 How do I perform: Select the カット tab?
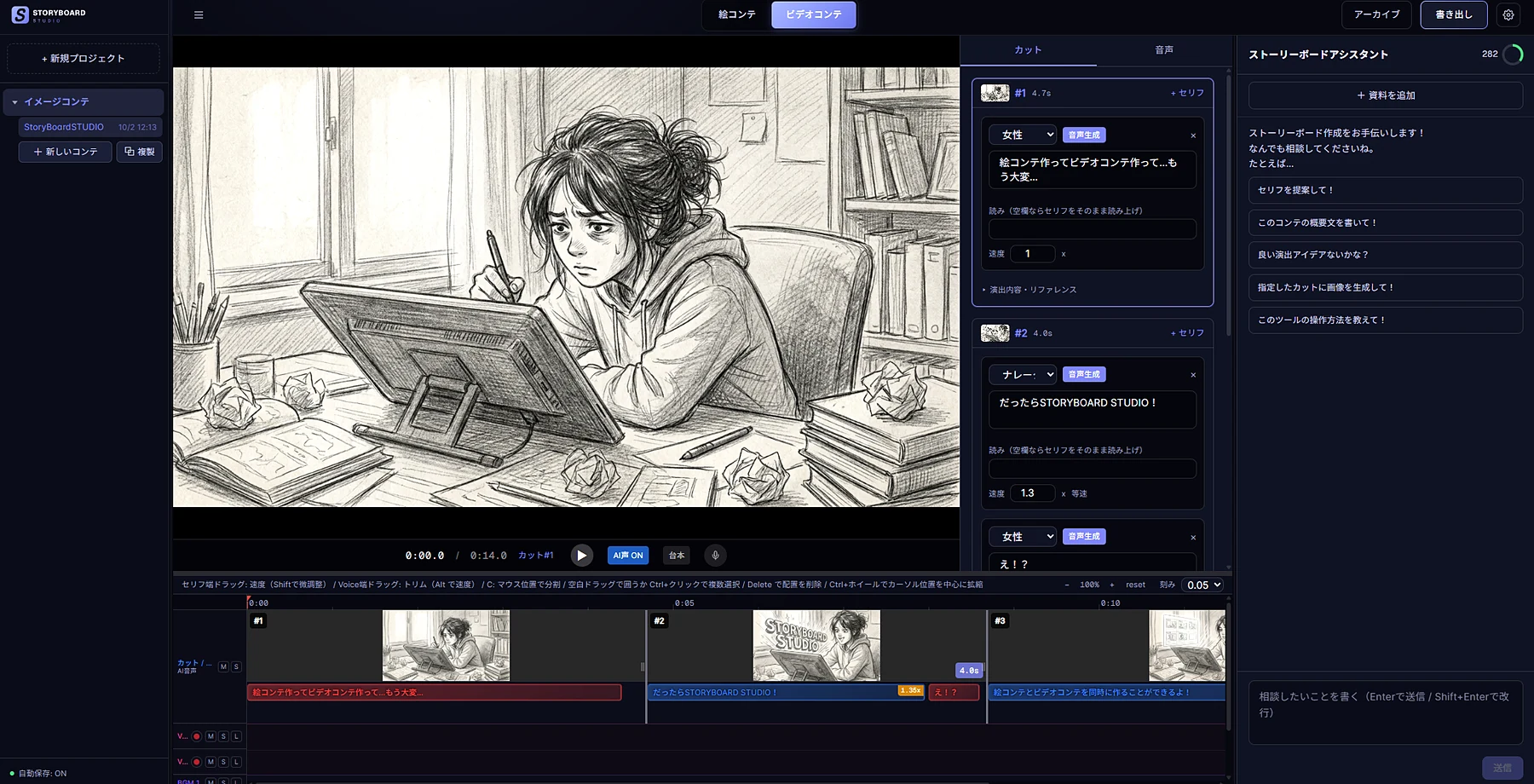click(x=1028, y=50)
